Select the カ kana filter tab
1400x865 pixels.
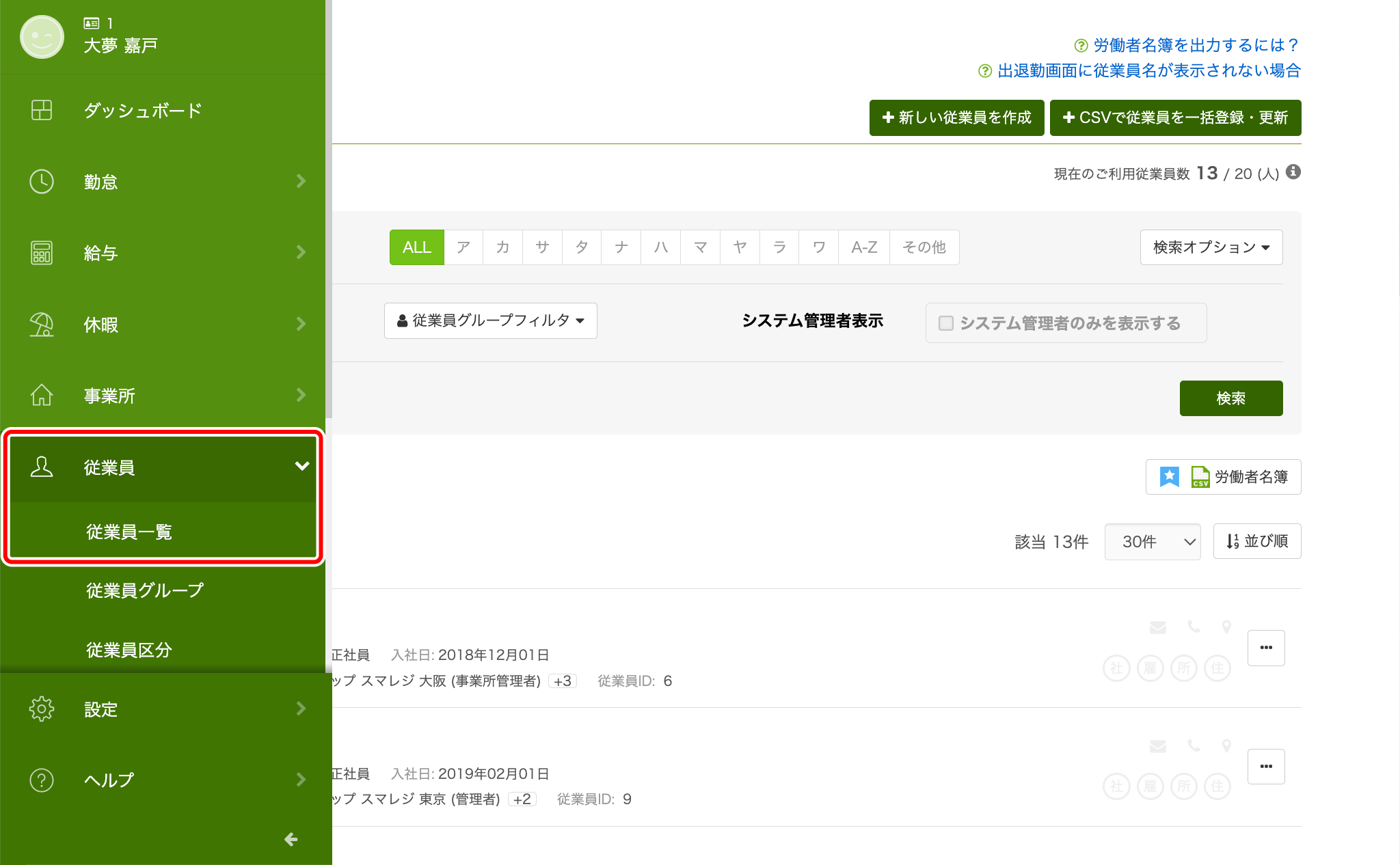click(503, 247)
